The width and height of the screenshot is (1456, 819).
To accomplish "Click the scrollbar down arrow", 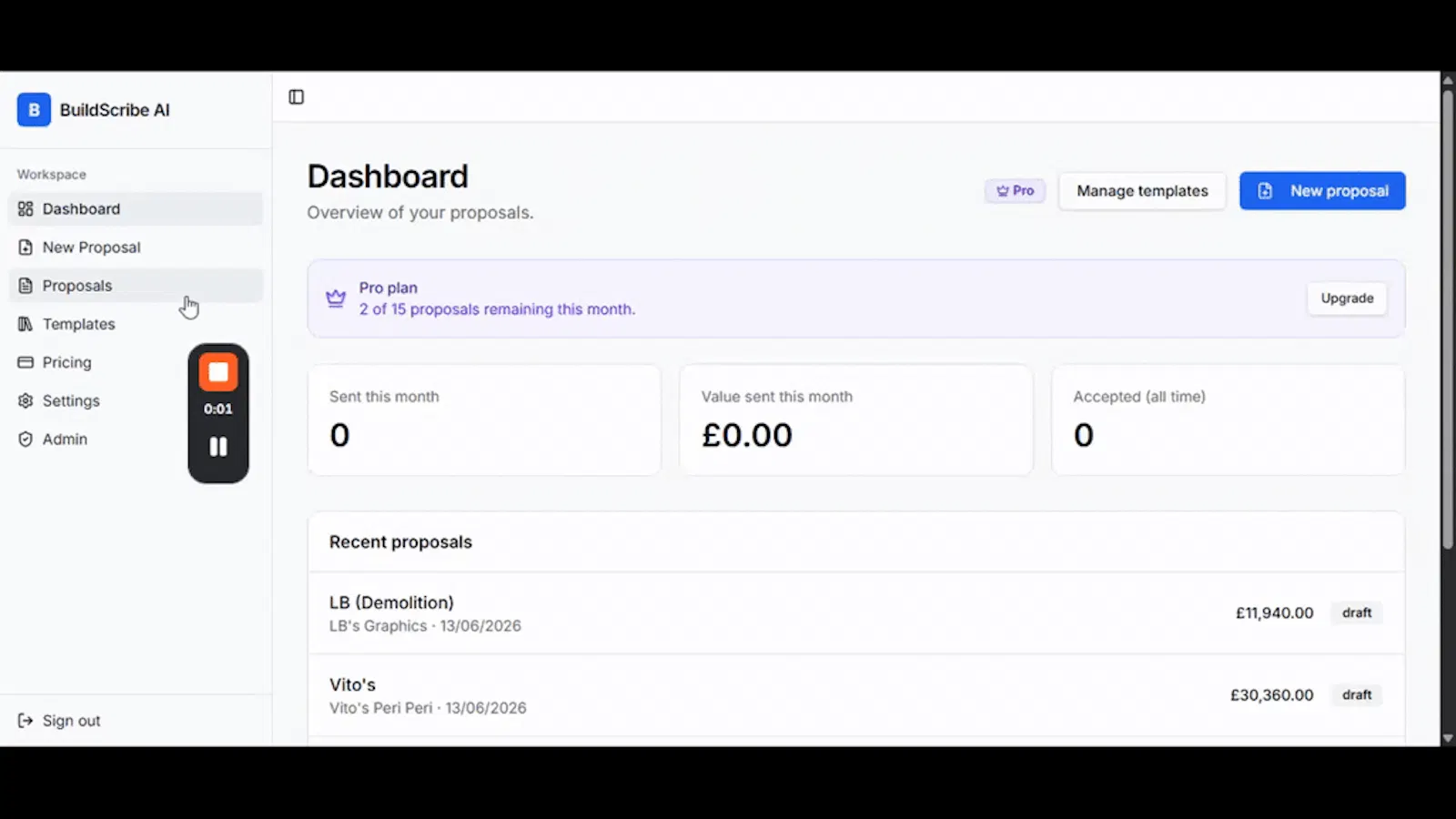I will (1448, 739).
